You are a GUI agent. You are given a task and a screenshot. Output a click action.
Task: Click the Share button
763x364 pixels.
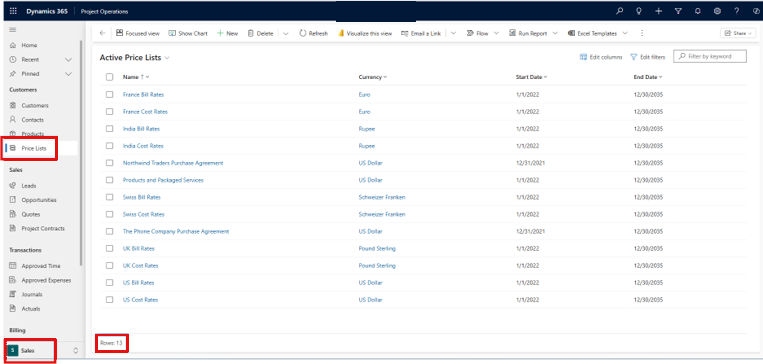(738, 33)
